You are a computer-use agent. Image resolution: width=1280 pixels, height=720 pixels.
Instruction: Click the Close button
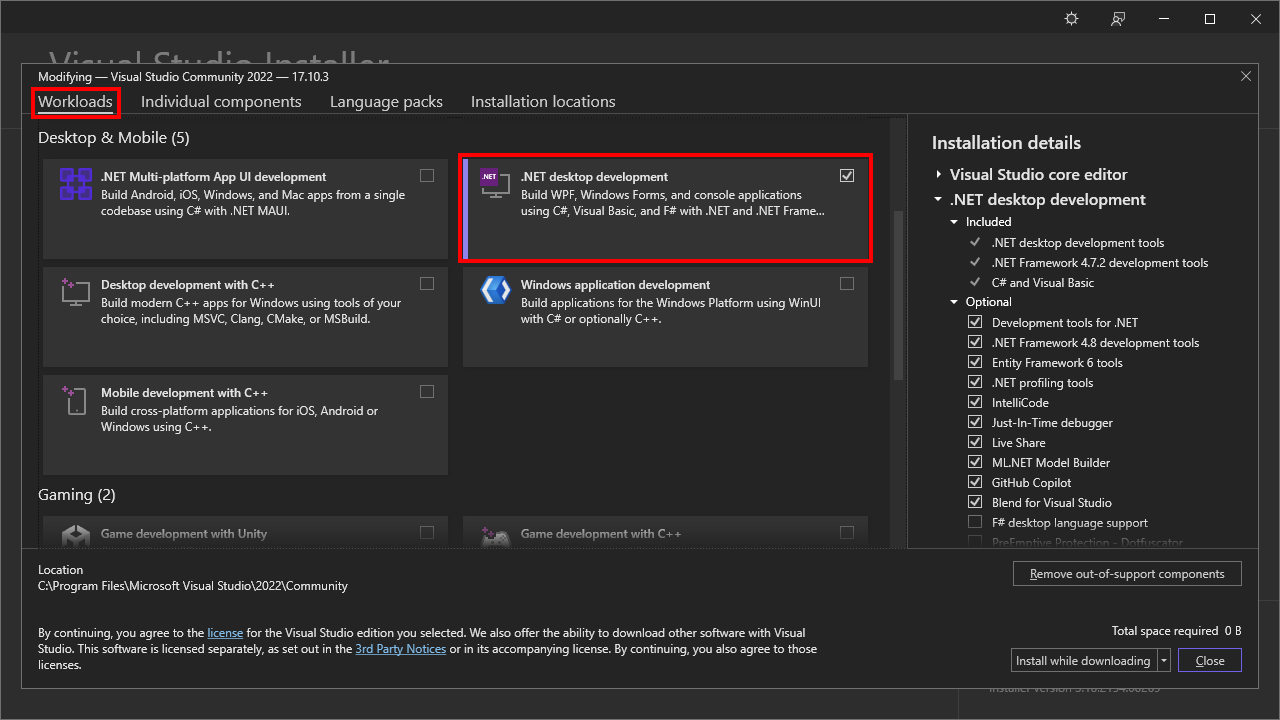[x=1210, y=660]
